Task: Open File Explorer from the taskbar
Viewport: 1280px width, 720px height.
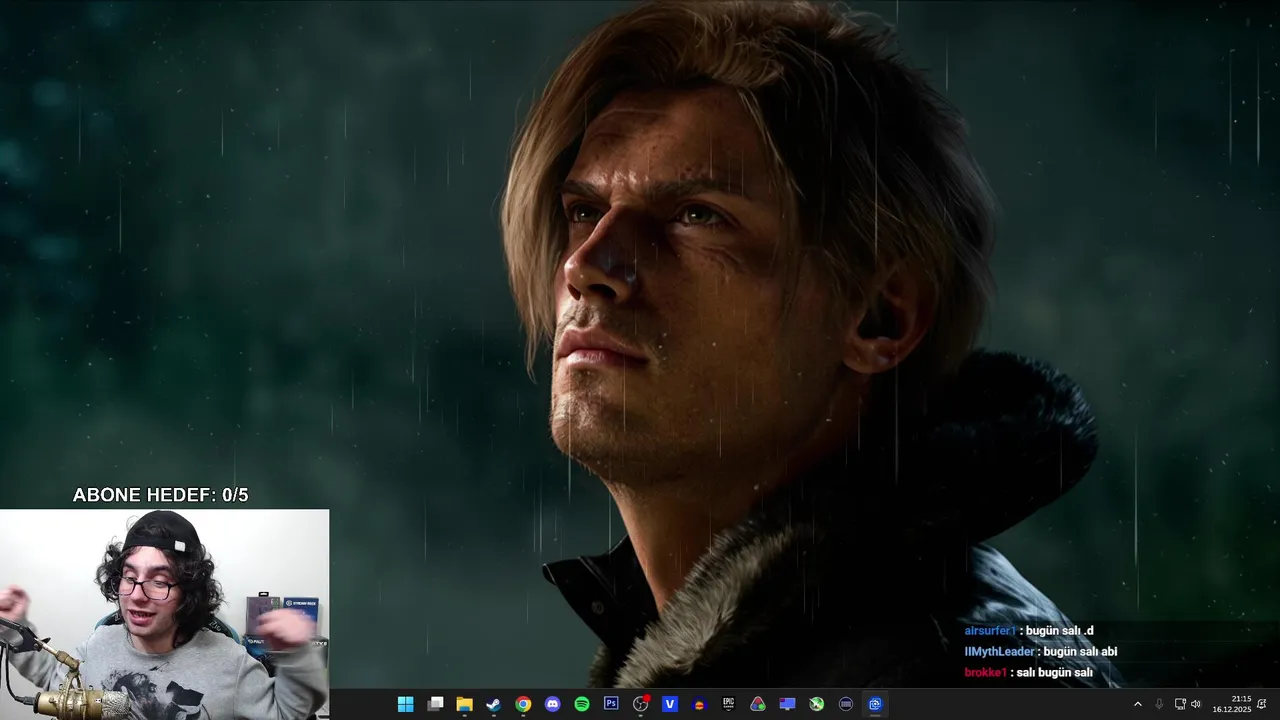Action: pos(464,704)
